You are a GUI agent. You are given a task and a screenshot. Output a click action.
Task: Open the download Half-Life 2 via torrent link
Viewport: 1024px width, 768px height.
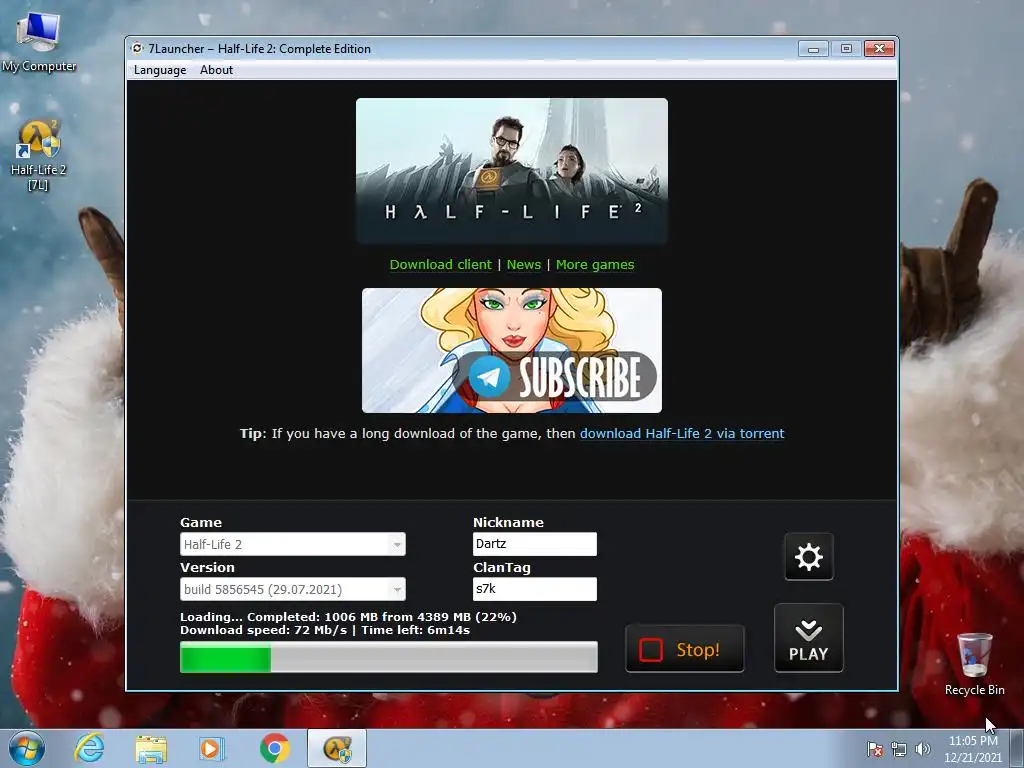pyautogui.click(x=682, y=434)
